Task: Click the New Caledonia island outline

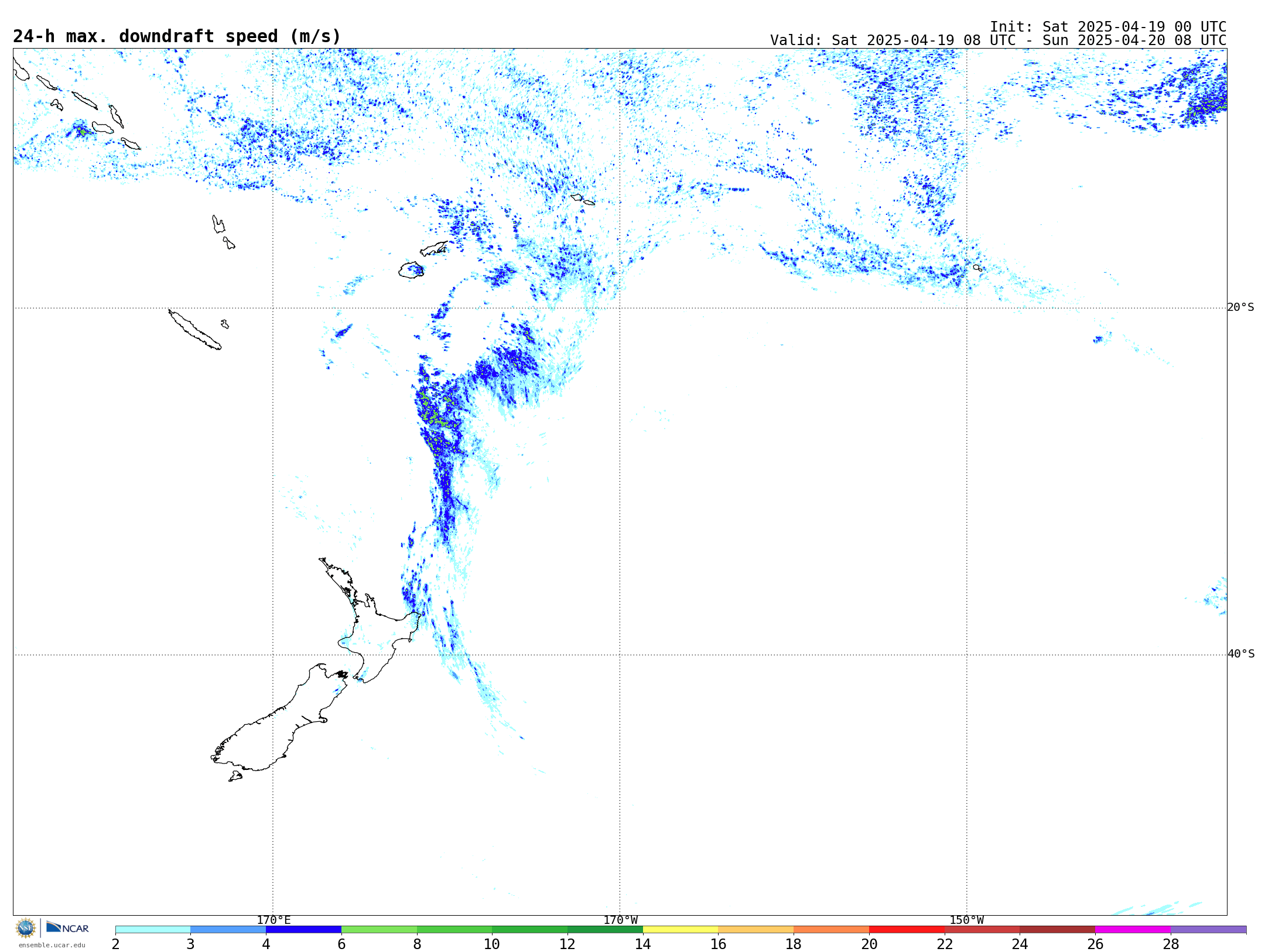Action: click(194, 330)
